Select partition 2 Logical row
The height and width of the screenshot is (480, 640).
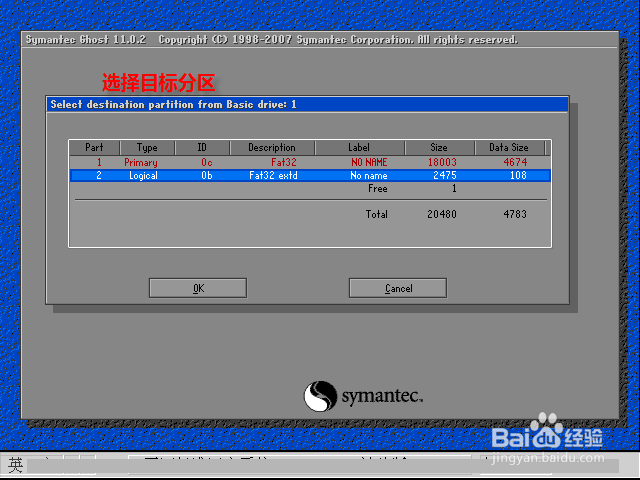[310, 176]
